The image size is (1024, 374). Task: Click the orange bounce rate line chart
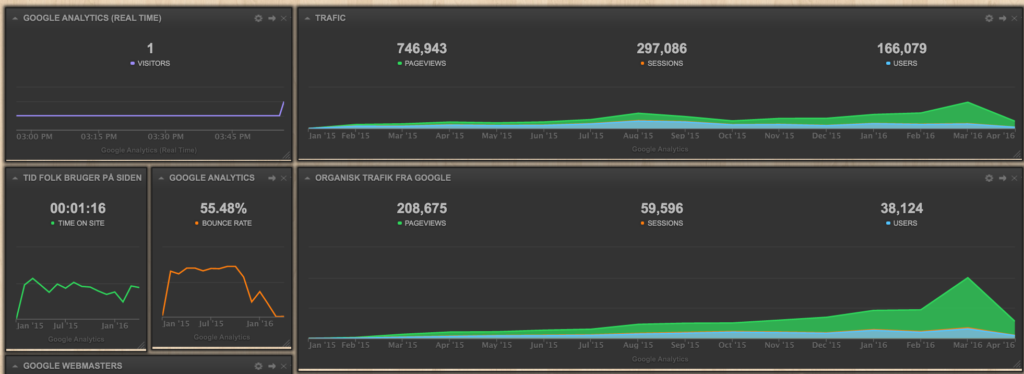pyautogui.click(x=223, y=291)
